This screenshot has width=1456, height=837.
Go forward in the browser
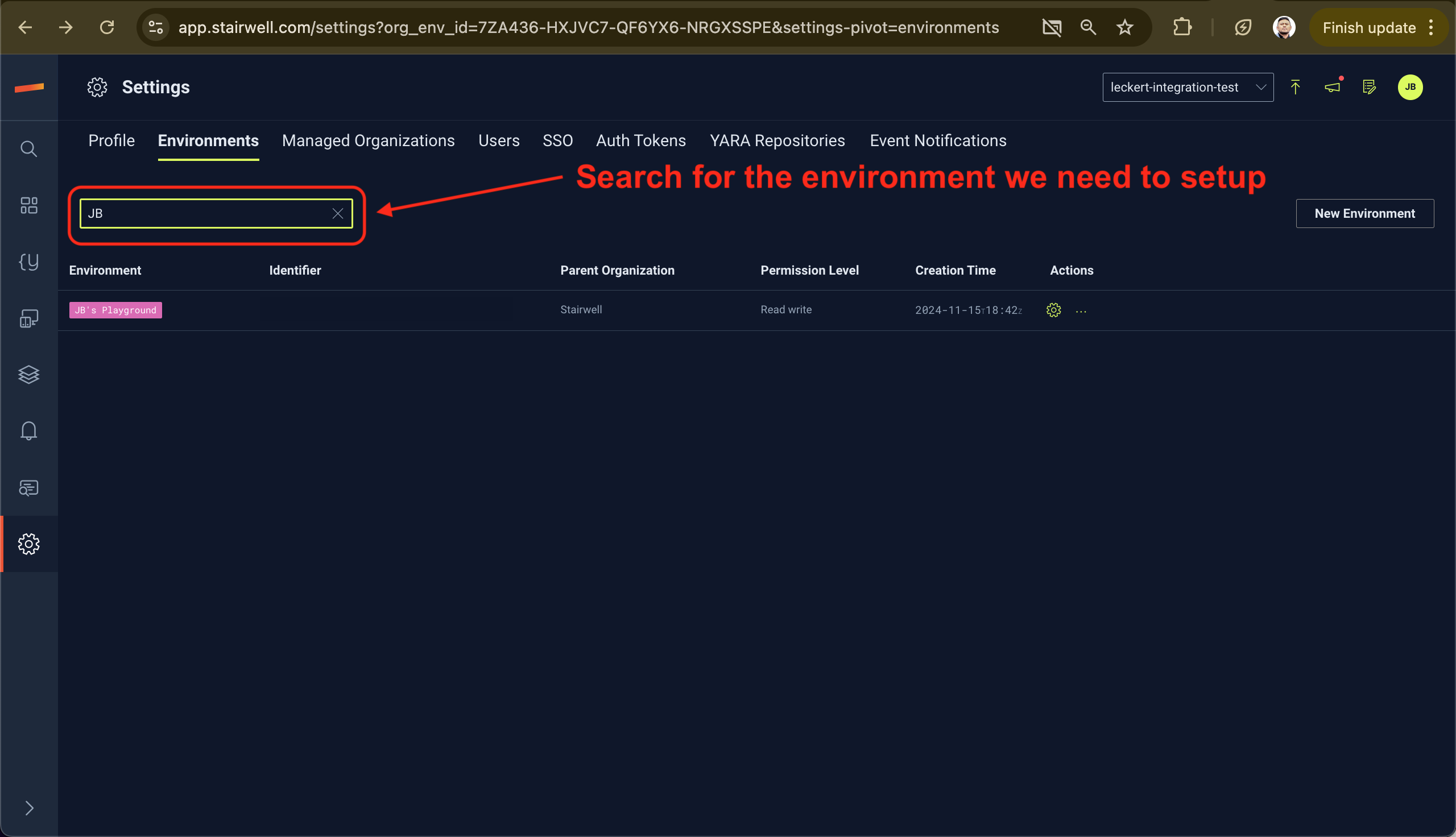(66, 27)
